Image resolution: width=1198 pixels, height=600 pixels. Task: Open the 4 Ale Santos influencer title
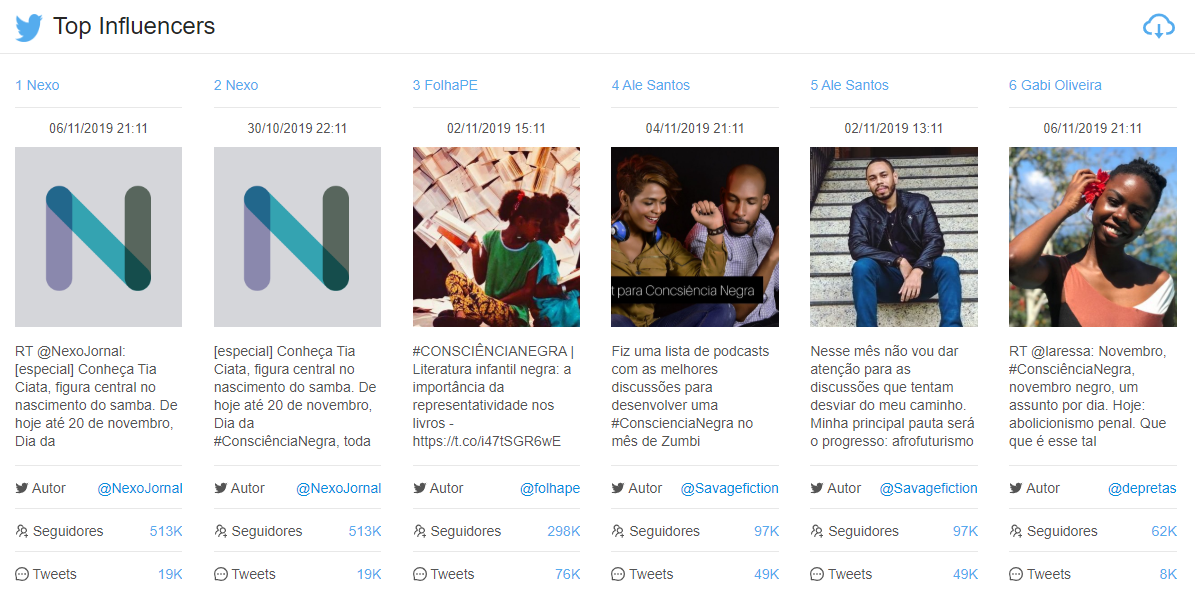(x=650, y=85)
